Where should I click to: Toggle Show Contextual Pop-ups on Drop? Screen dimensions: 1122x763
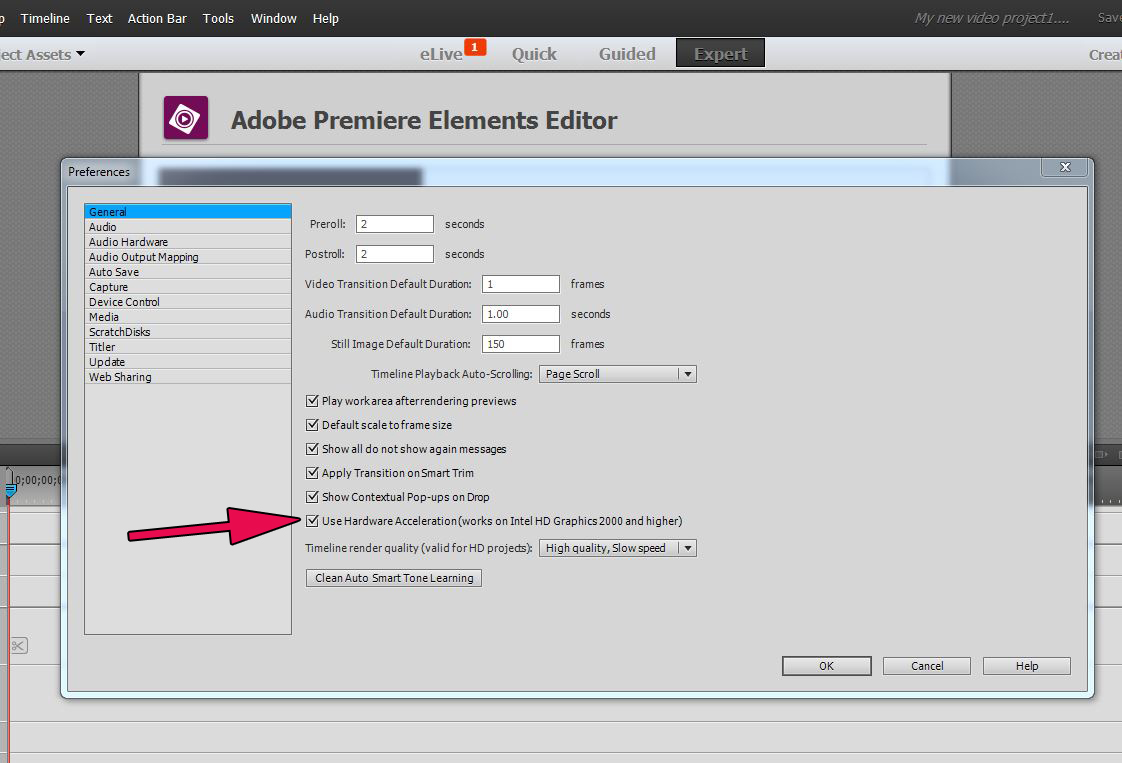click(312, 497)
